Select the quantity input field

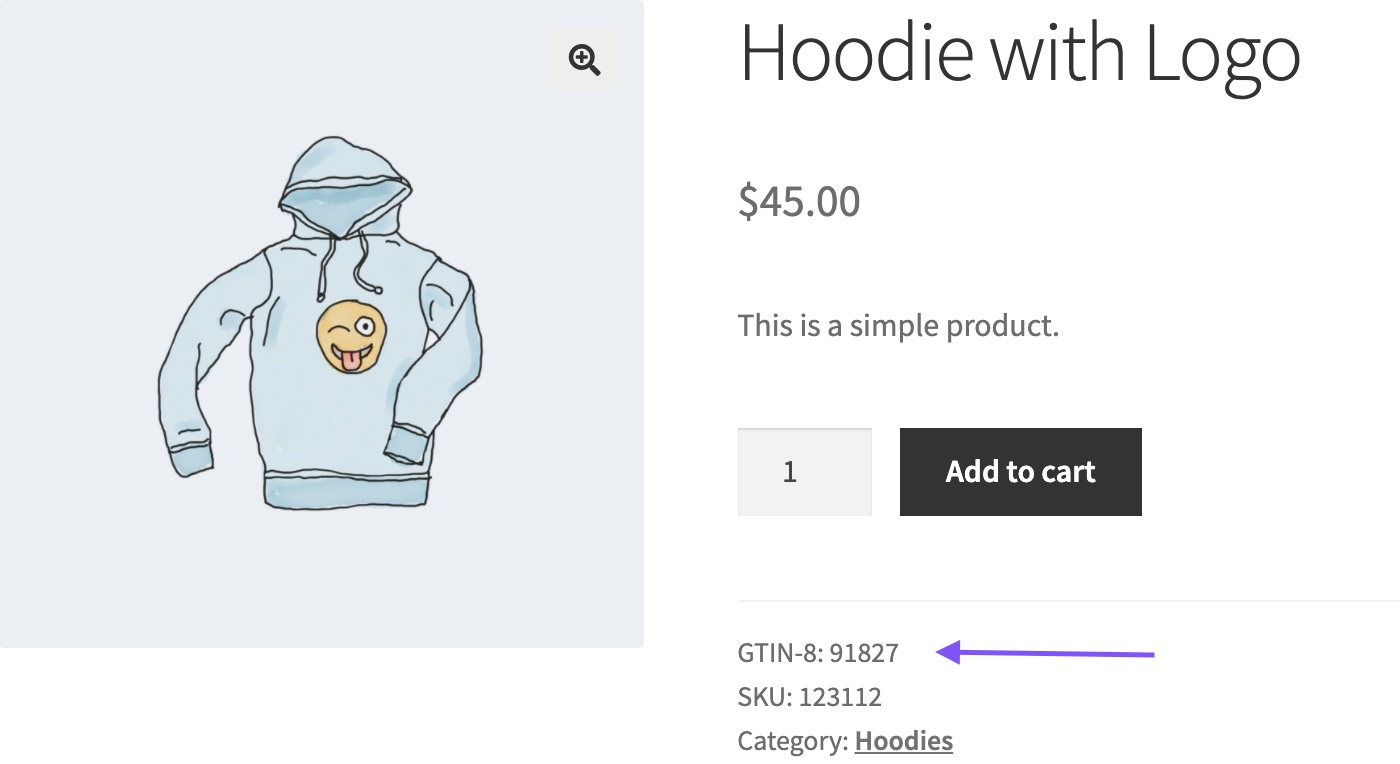tap(804, 472)
